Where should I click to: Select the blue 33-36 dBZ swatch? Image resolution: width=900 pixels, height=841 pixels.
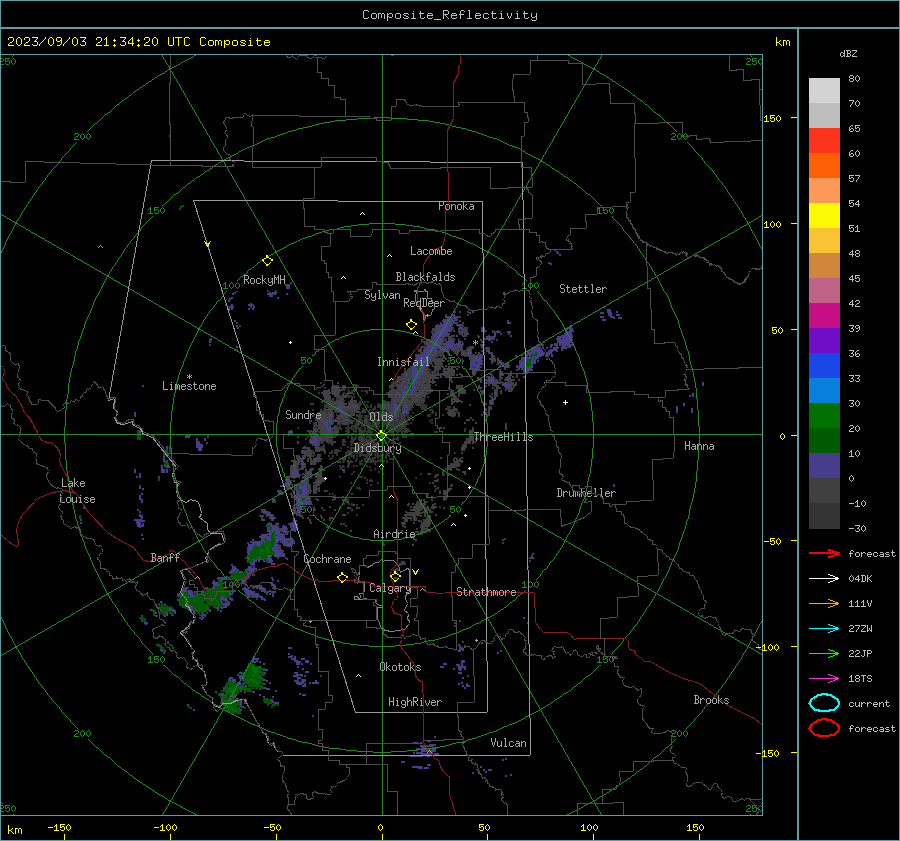tap(824, 366)
